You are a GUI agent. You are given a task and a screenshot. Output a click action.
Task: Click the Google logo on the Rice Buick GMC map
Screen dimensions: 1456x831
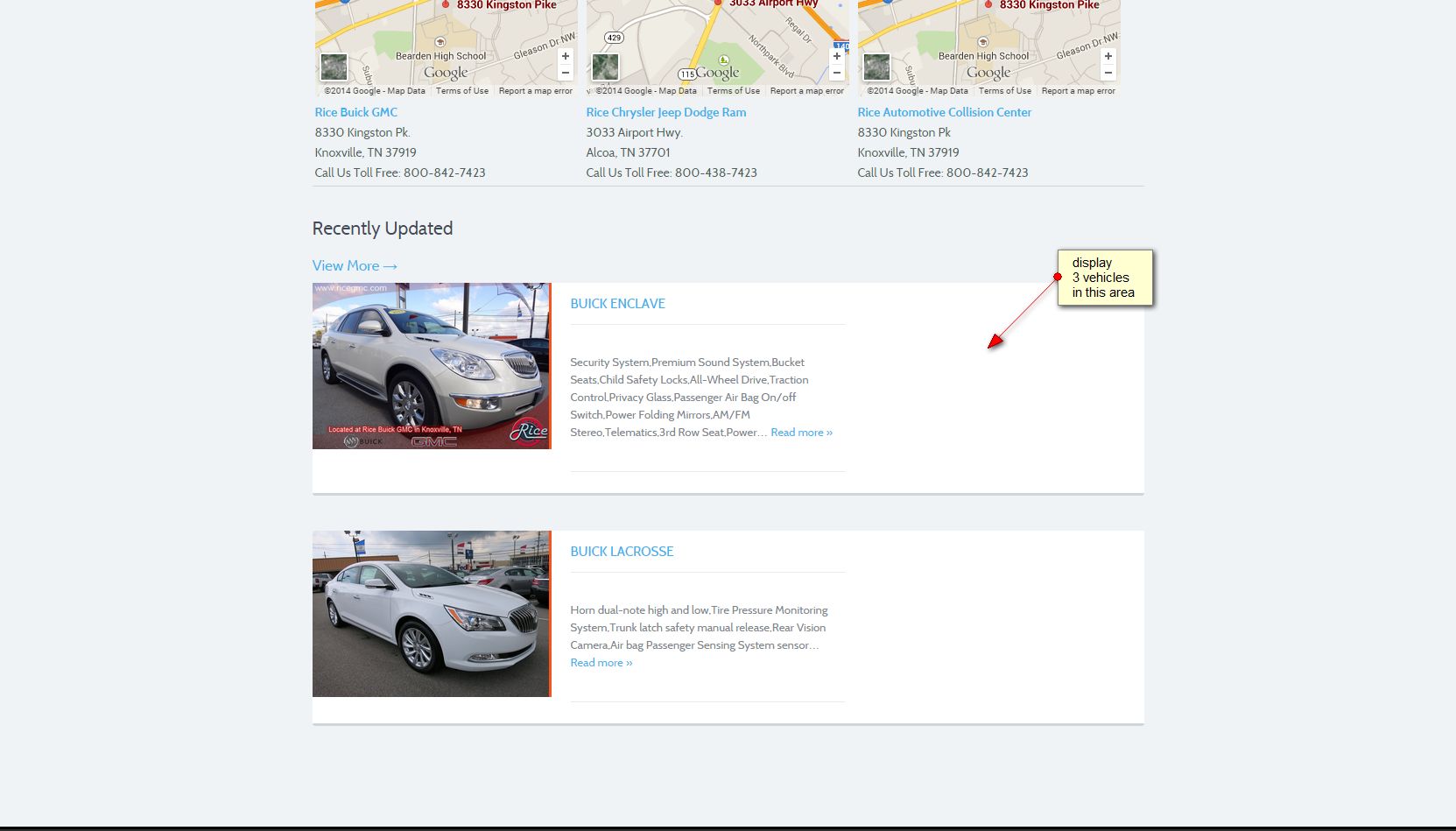(446, 73)
